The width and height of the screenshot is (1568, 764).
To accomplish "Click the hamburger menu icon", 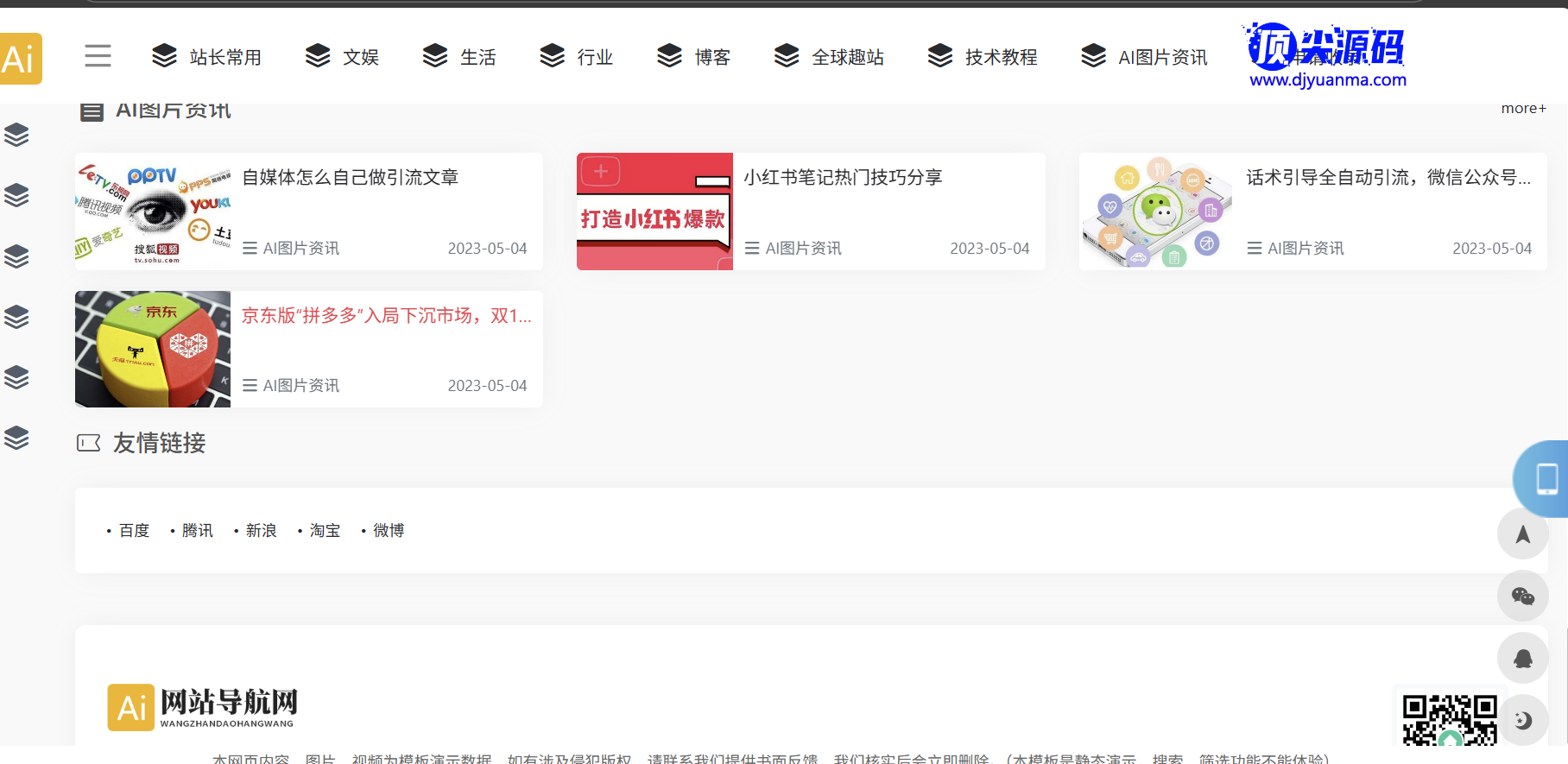I will point(98,56).
